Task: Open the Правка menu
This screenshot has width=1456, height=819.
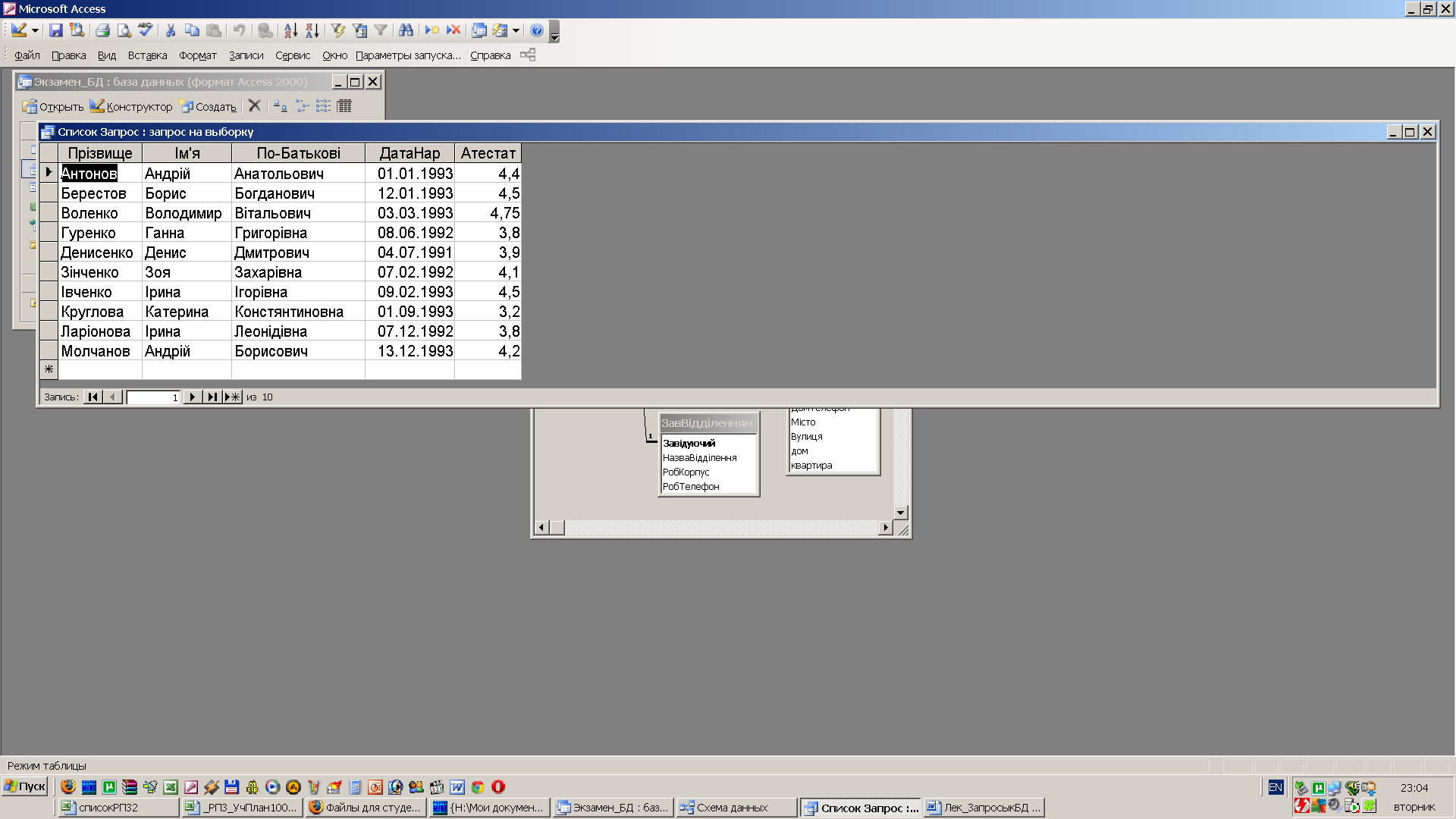Action: [68, 55]
